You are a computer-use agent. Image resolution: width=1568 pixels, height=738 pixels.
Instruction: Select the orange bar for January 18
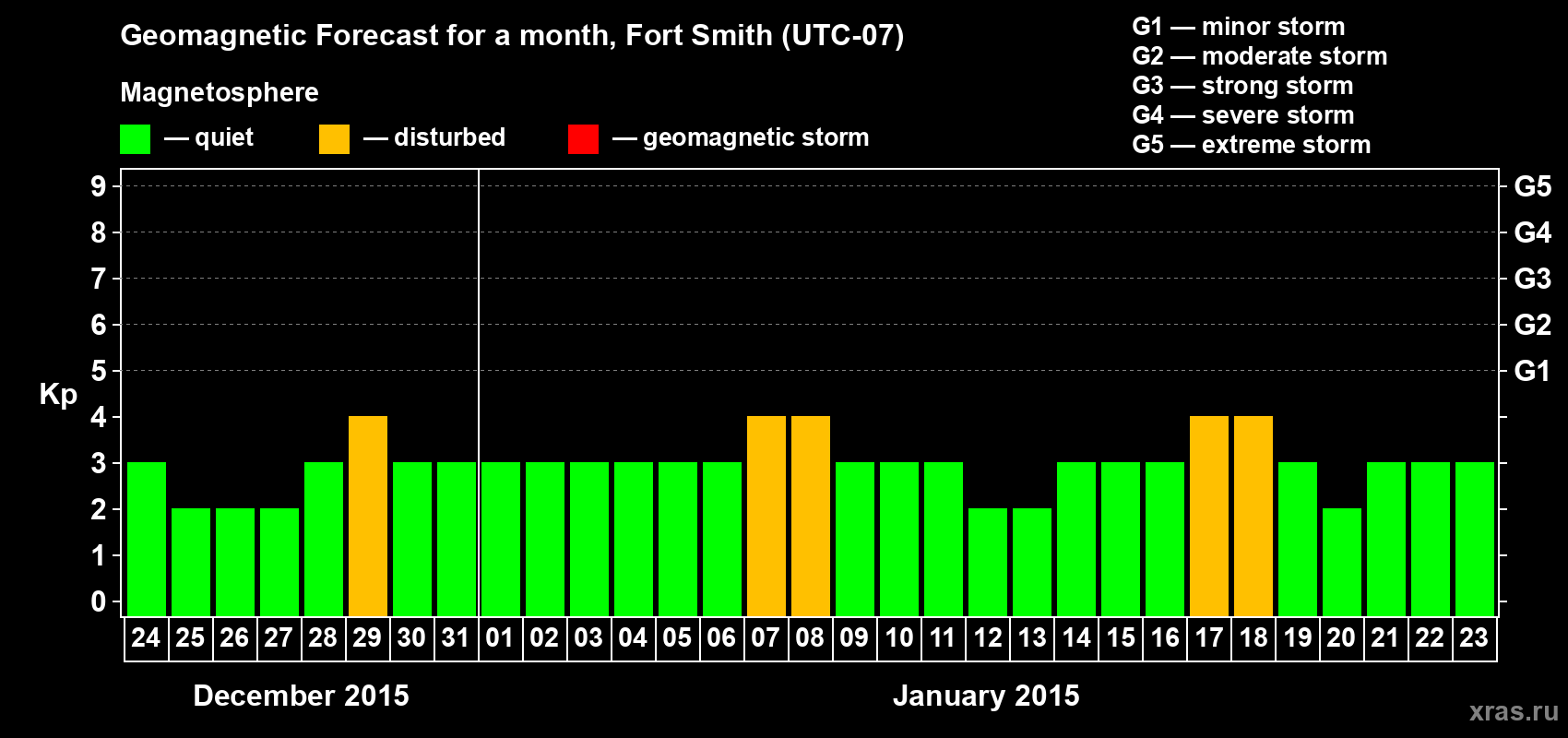click(x=1253, y=516)
